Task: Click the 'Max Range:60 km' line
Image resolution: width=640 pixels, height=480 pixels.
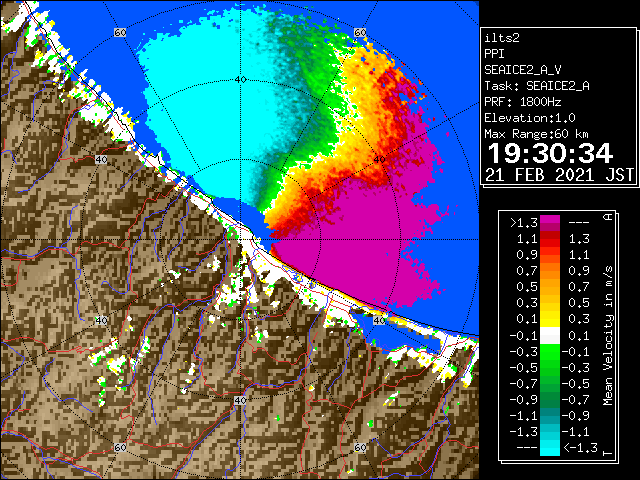Action: (536, 134)
